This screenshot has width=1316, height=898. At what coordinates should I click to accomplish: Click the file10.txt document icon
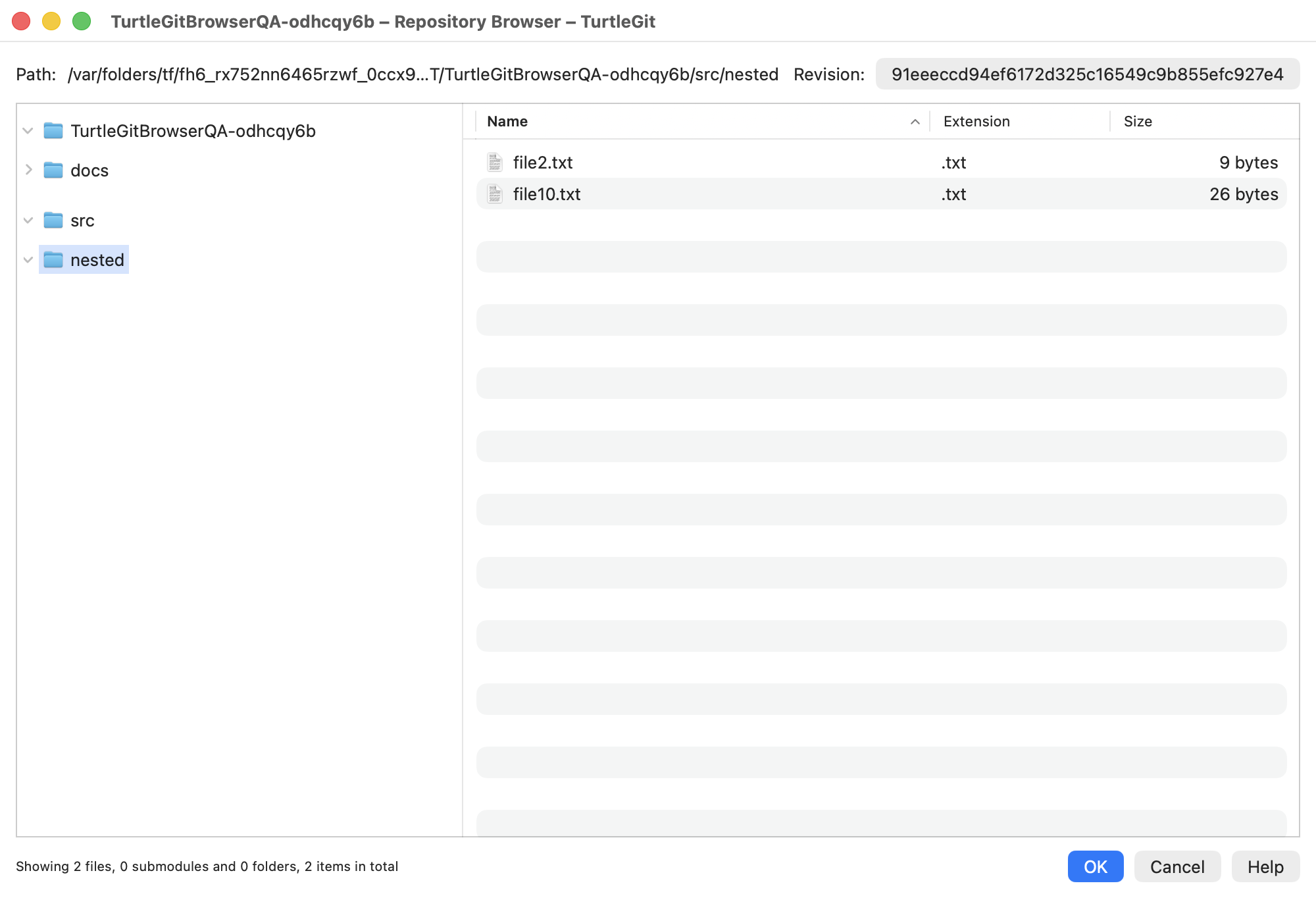tap(495, 194)
